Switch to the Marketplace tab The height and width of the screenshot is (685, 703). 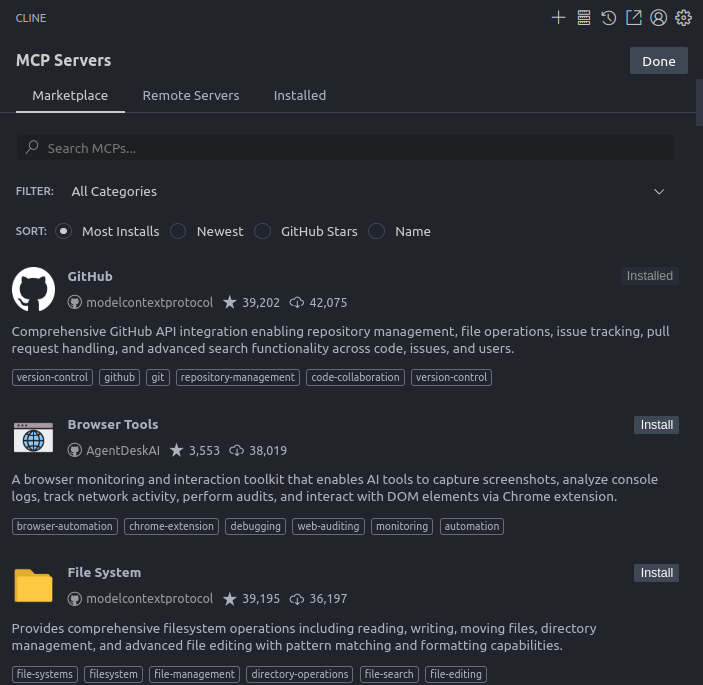point(70,95)
